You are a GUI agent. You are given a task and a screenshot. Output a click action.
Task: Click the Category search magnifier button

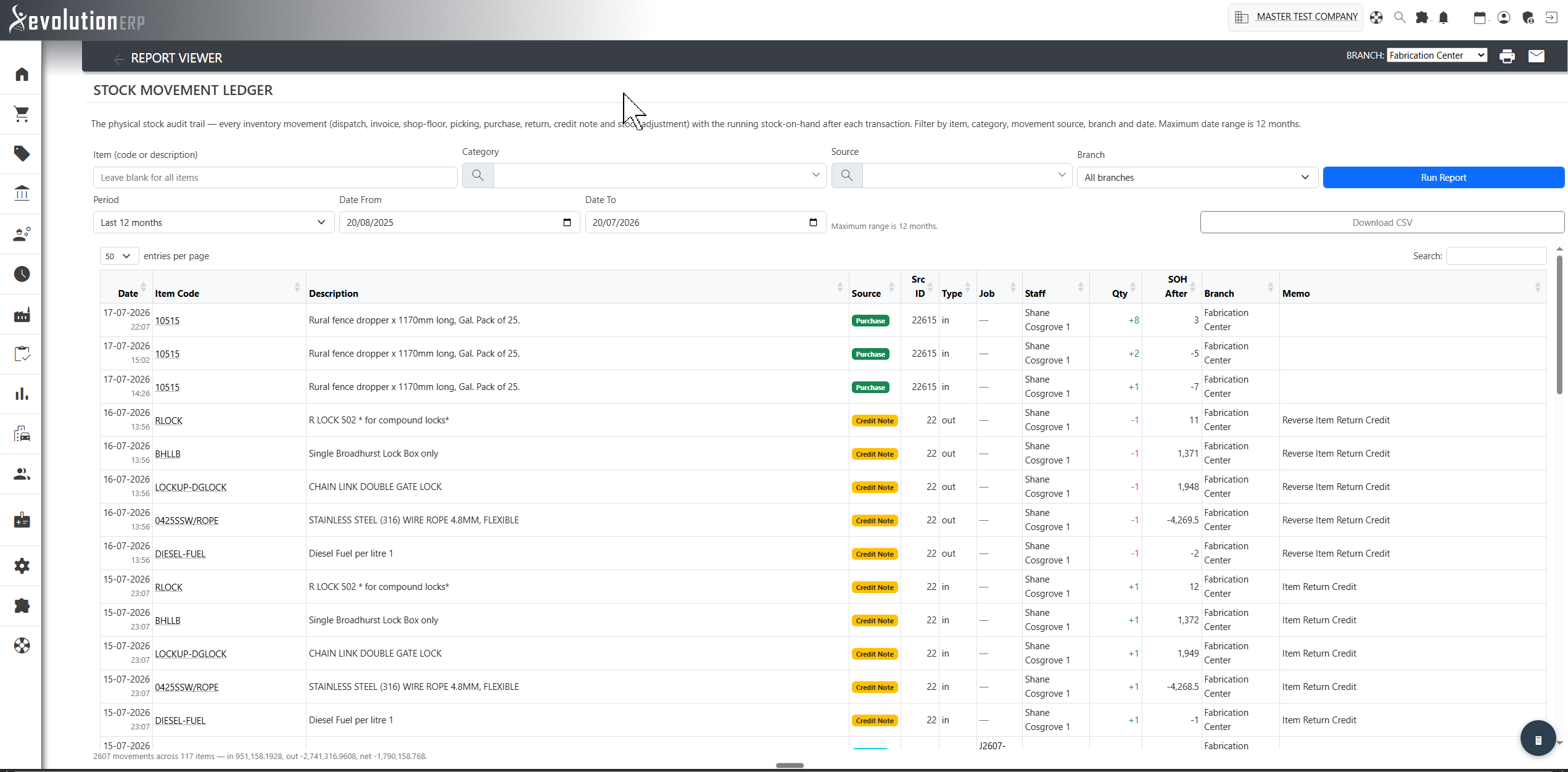[x=477, y=175]
